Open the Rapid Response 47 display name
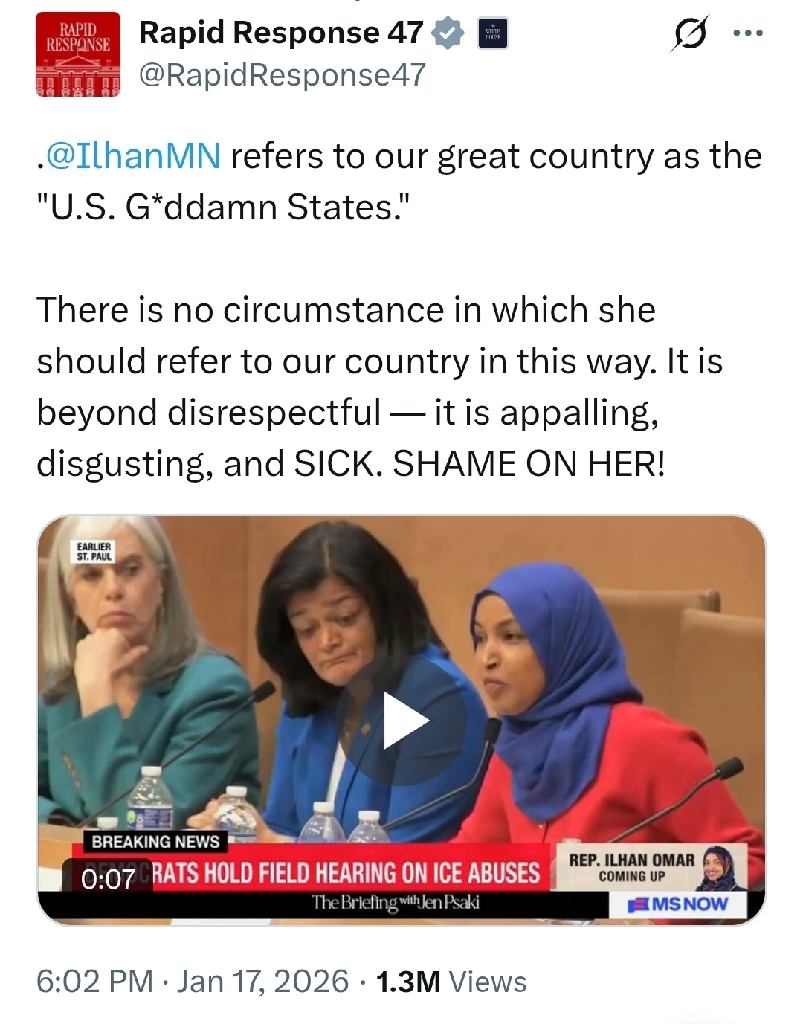 pos(281,33)
